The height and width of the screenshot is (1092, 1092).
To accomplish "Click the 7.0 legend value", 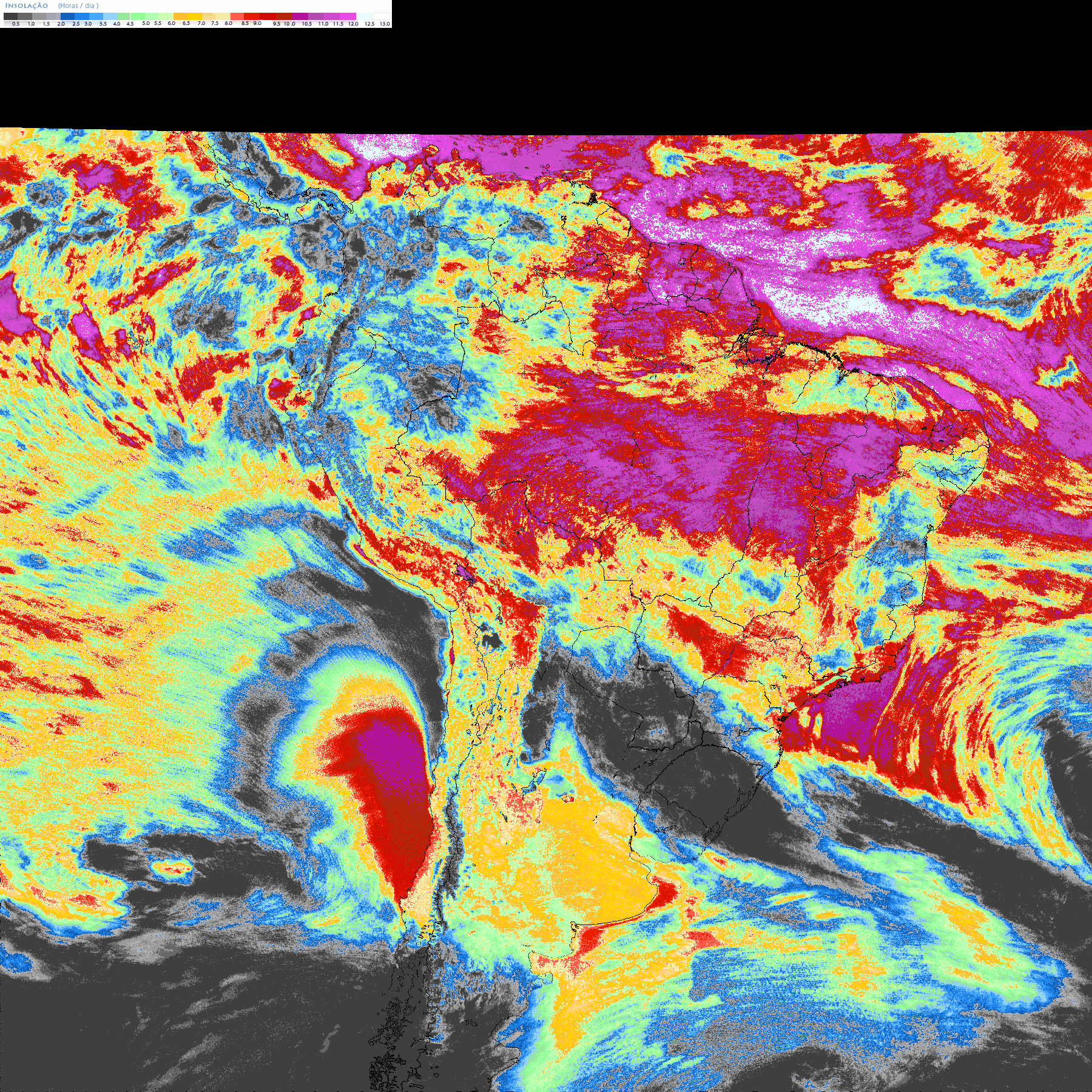I will click(201, 23).
